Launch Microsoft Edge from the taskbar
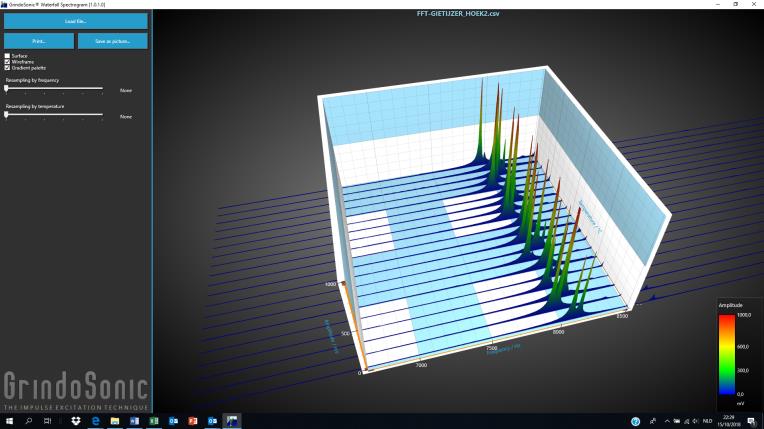This screenshot has width=764, height=429. [x=96, y=421]
